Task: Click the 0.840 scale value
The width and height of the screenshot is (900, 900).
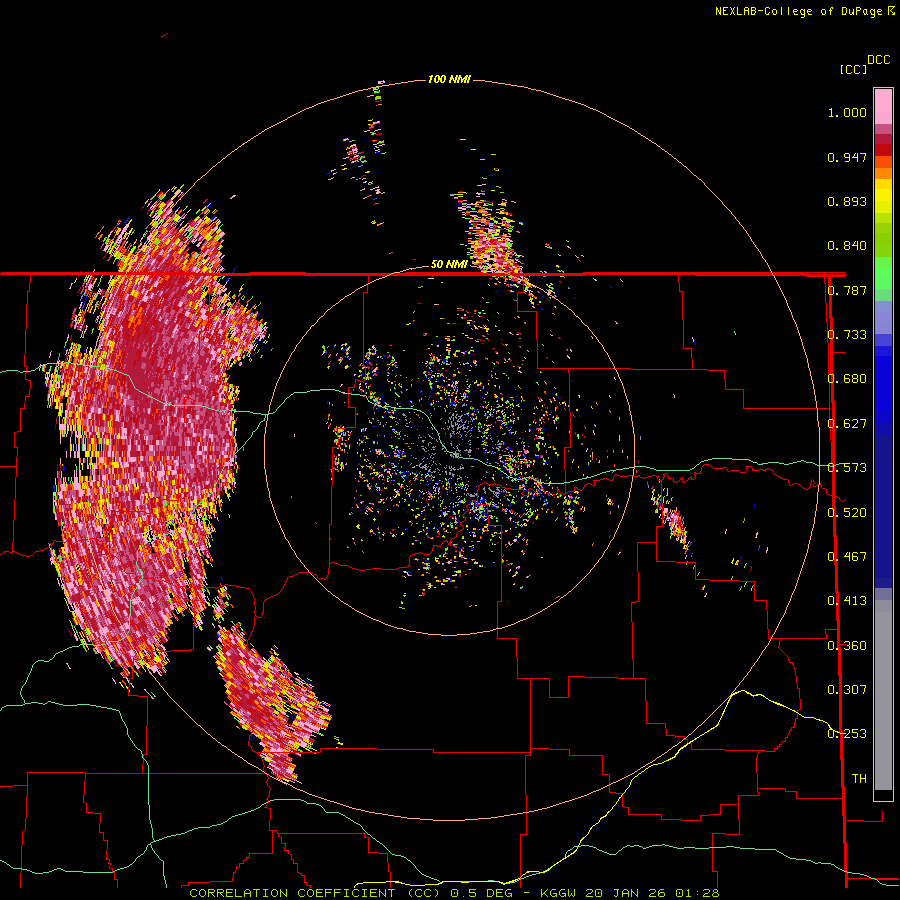Action: 847,246
